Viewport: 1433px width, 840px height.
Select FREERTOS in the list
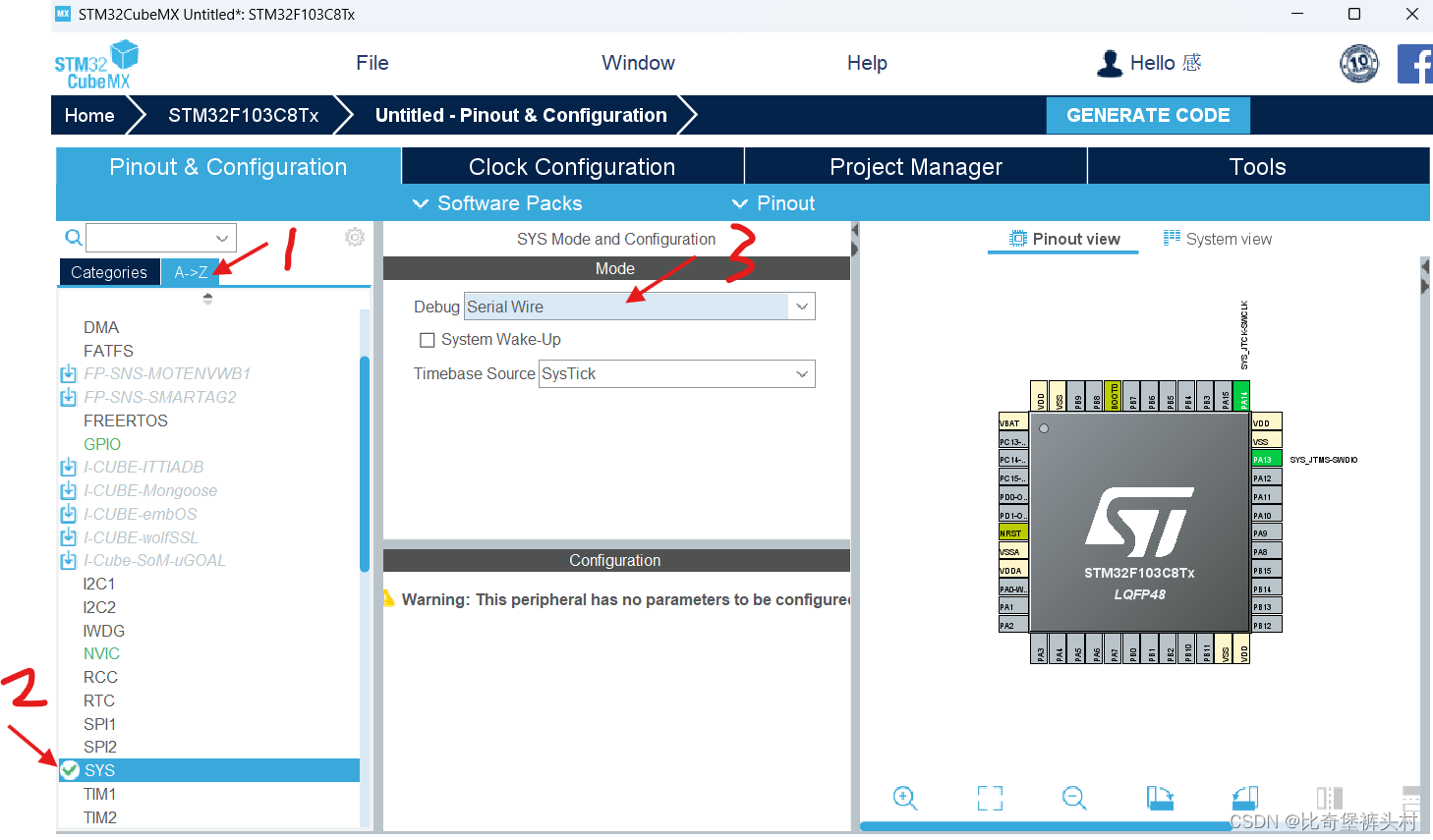(126, 420)
